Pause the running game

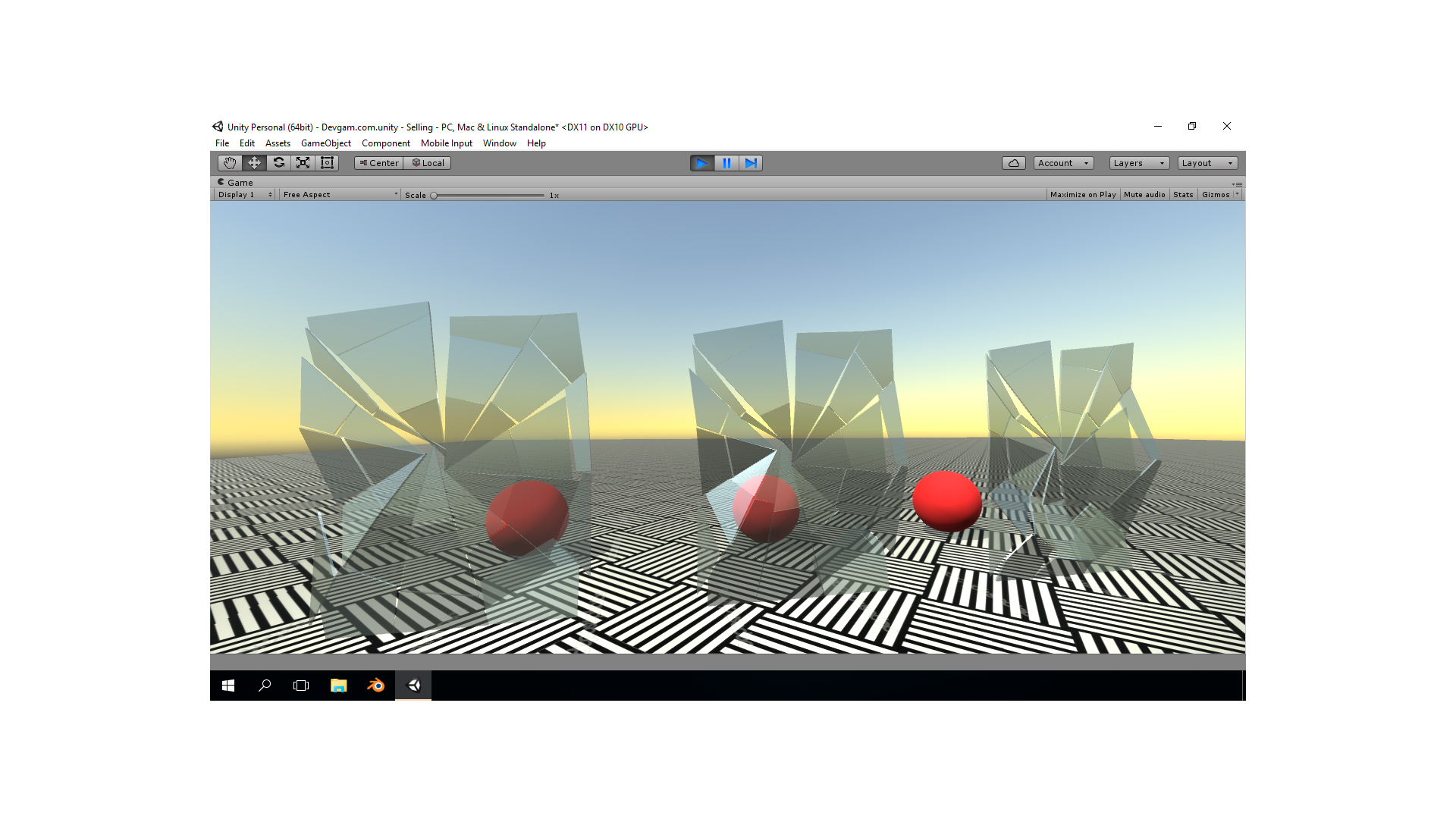[726, 163]
